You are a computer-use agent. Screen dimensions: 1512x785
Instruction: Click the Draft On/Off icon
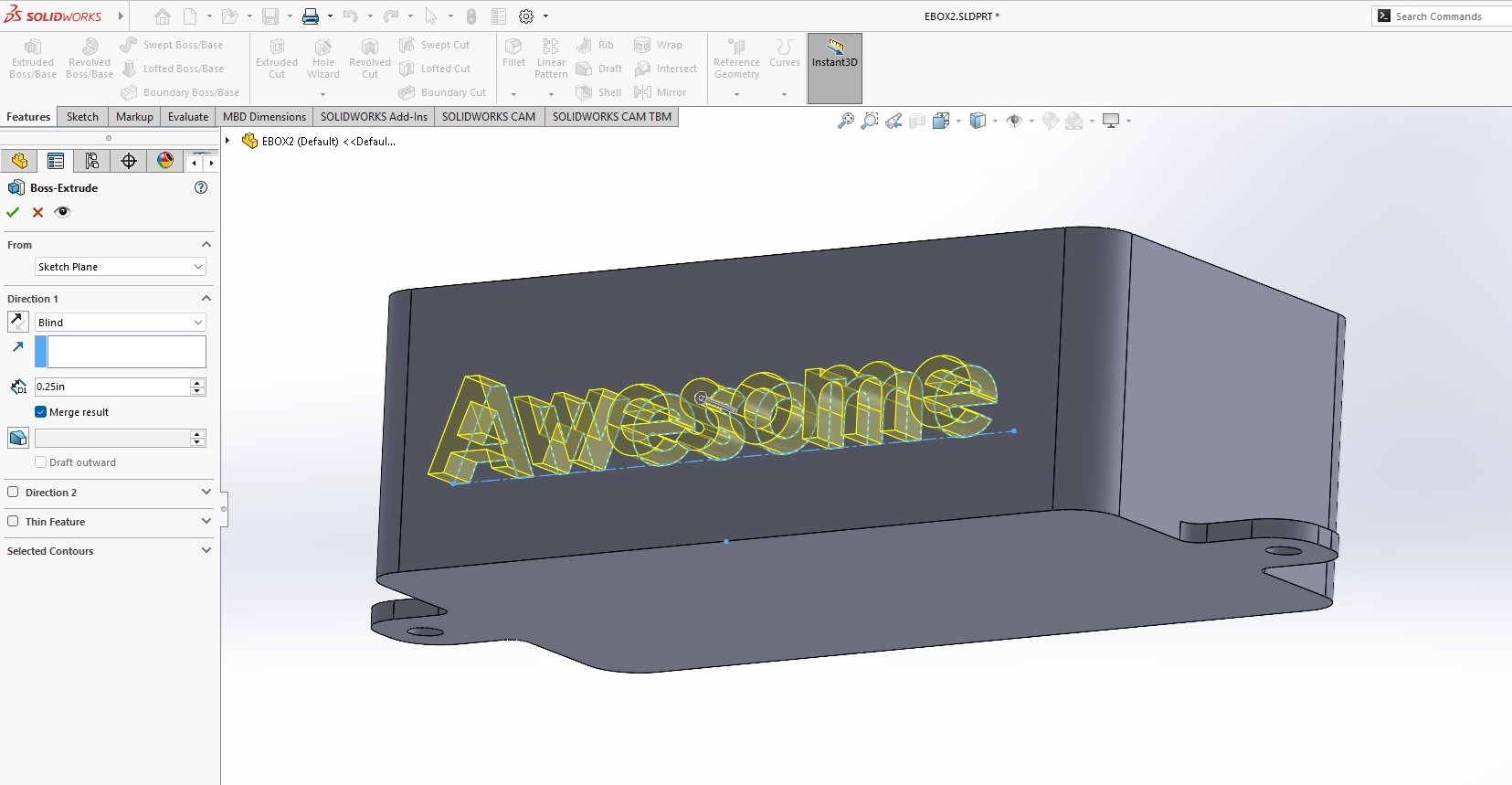pyautogui.click(x=17, y=438)
